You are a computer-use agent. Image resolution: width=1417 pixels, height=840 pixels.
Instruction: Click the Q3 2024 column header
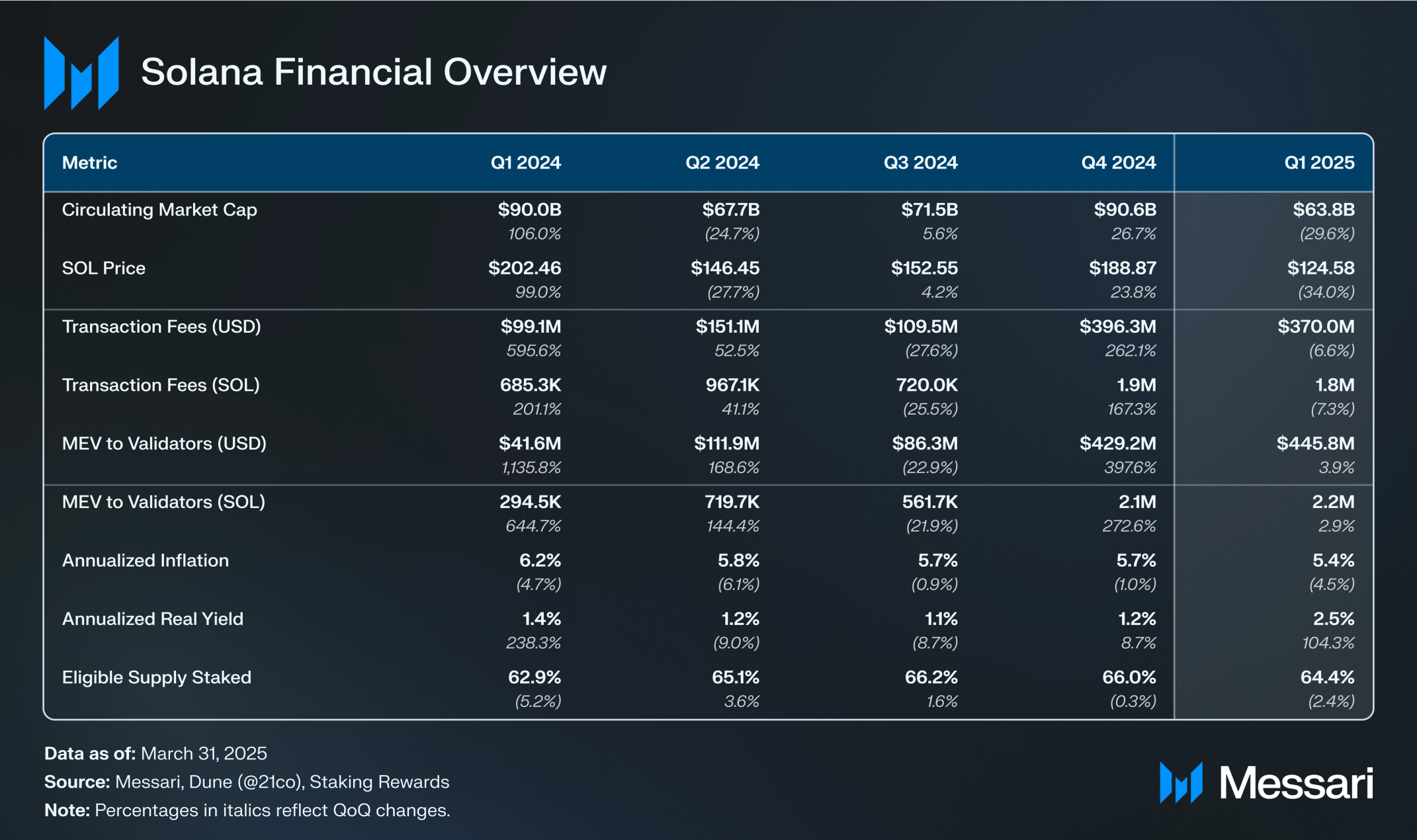920,163
